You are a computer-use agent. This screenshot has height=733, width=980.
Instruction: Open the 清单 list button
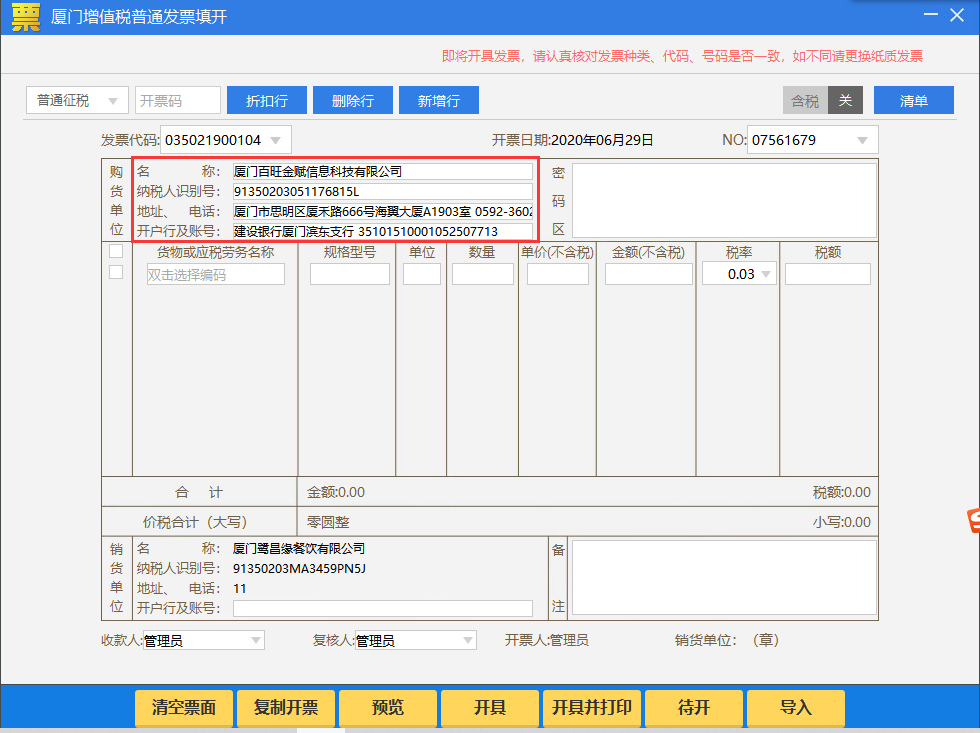(914, 100)
